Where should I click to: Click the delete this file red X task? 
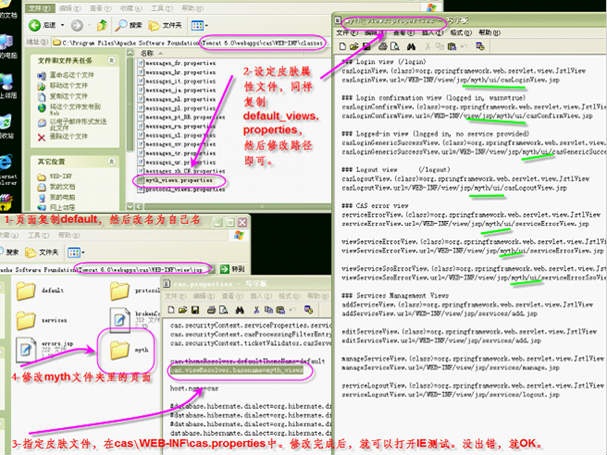click(x=41, y=137)
